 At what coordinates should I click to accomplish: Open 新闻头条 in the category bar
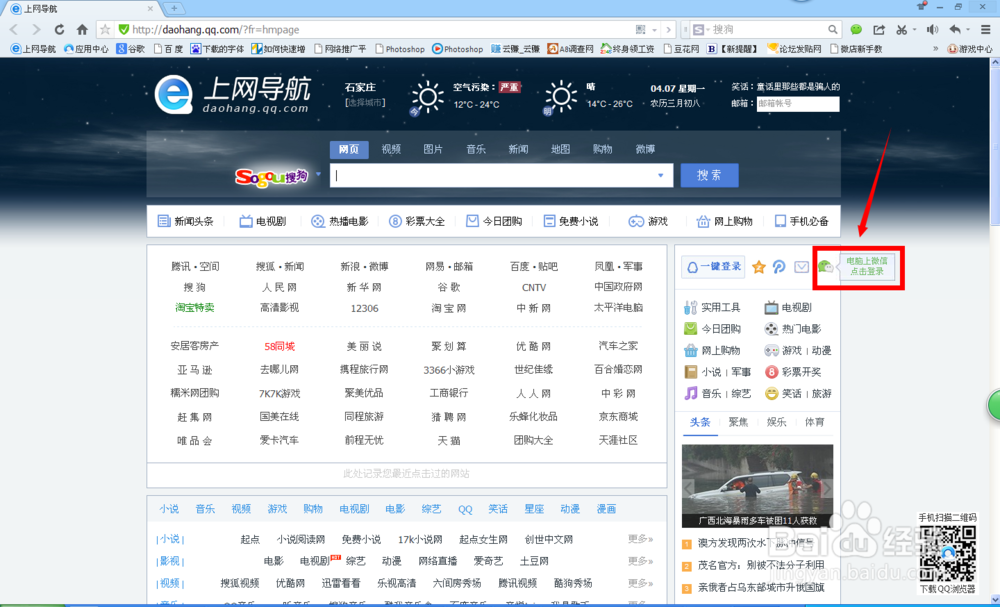pyautogui.click(x=186, y=222)
